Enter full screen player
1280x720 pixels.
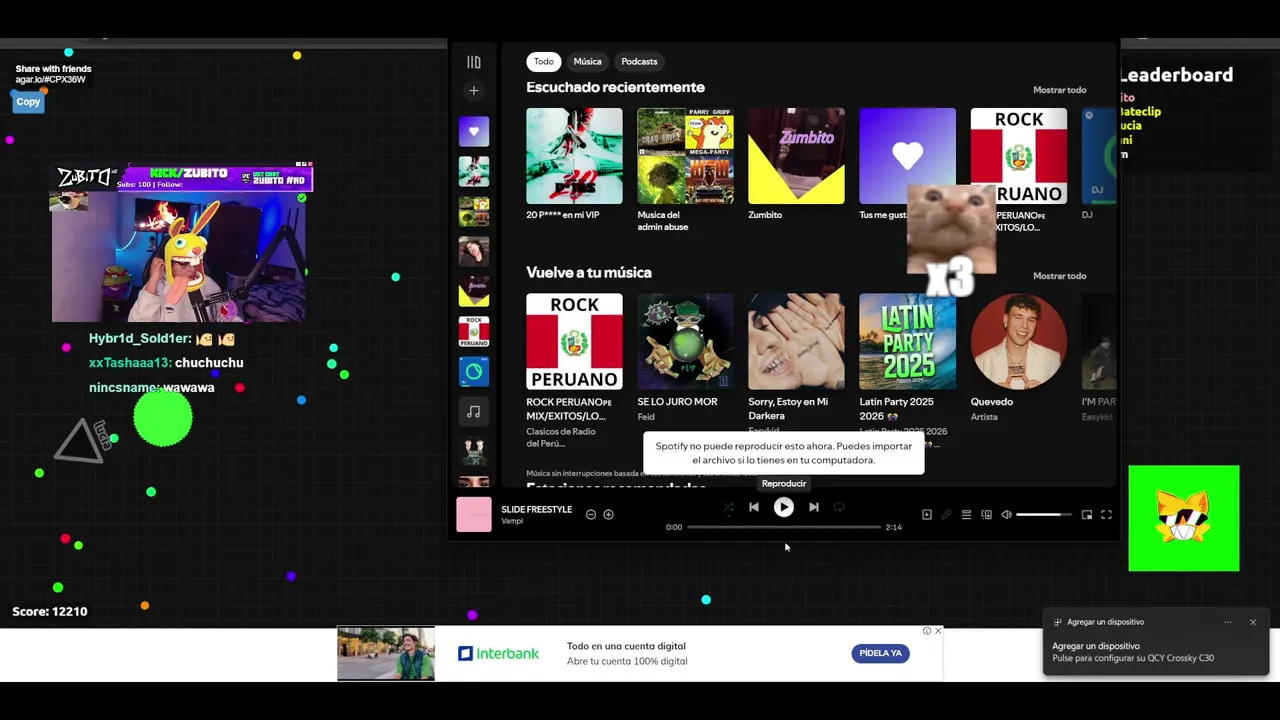coord(1106,515)
